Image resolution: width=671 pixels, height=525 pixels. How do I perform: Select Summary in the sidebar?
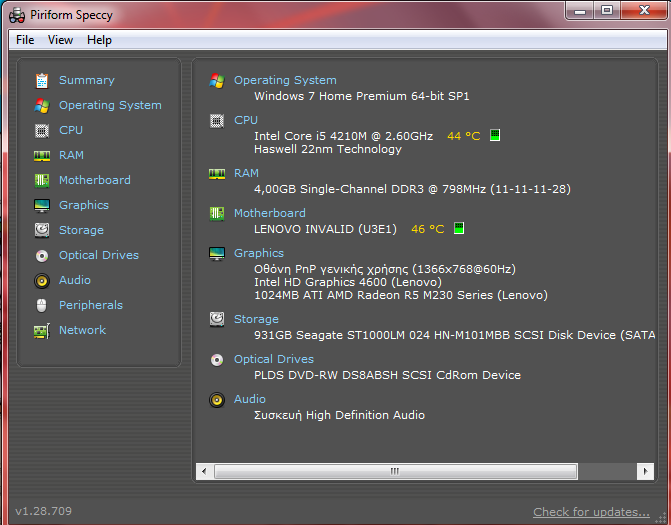[x=87, y=80]
